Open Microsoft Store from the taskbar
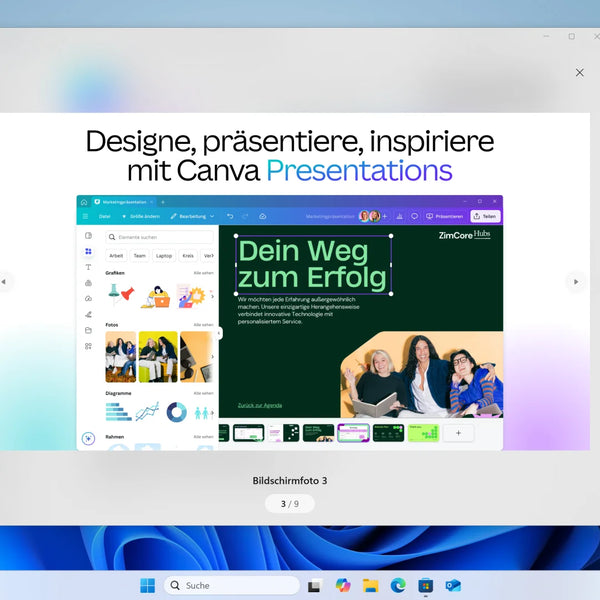This screenshot has height=600, width=600. tap(426, 585)
